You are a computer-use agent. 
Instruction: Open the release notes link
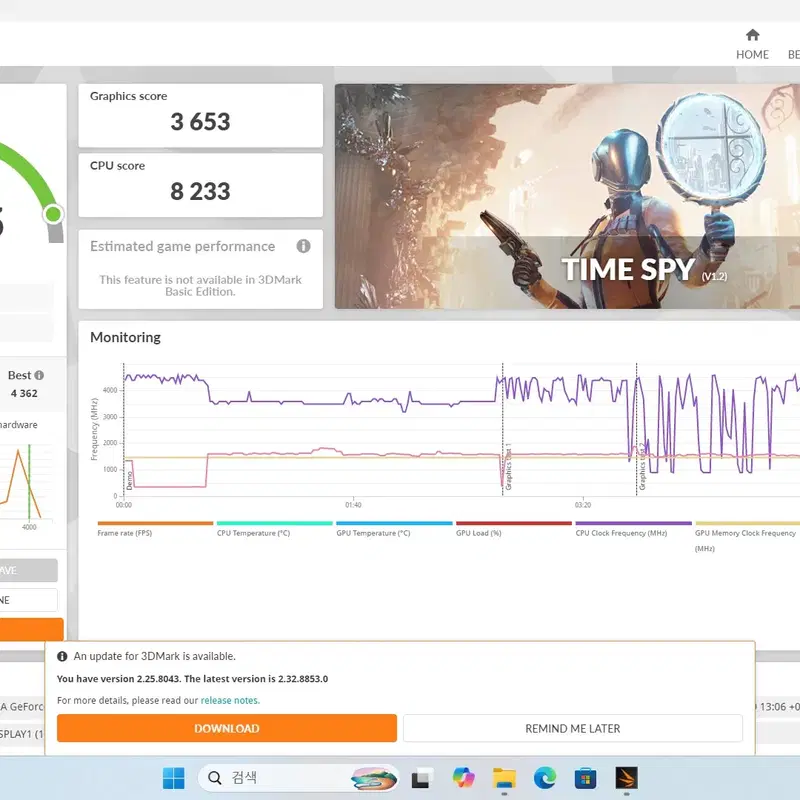coord(230,701)
